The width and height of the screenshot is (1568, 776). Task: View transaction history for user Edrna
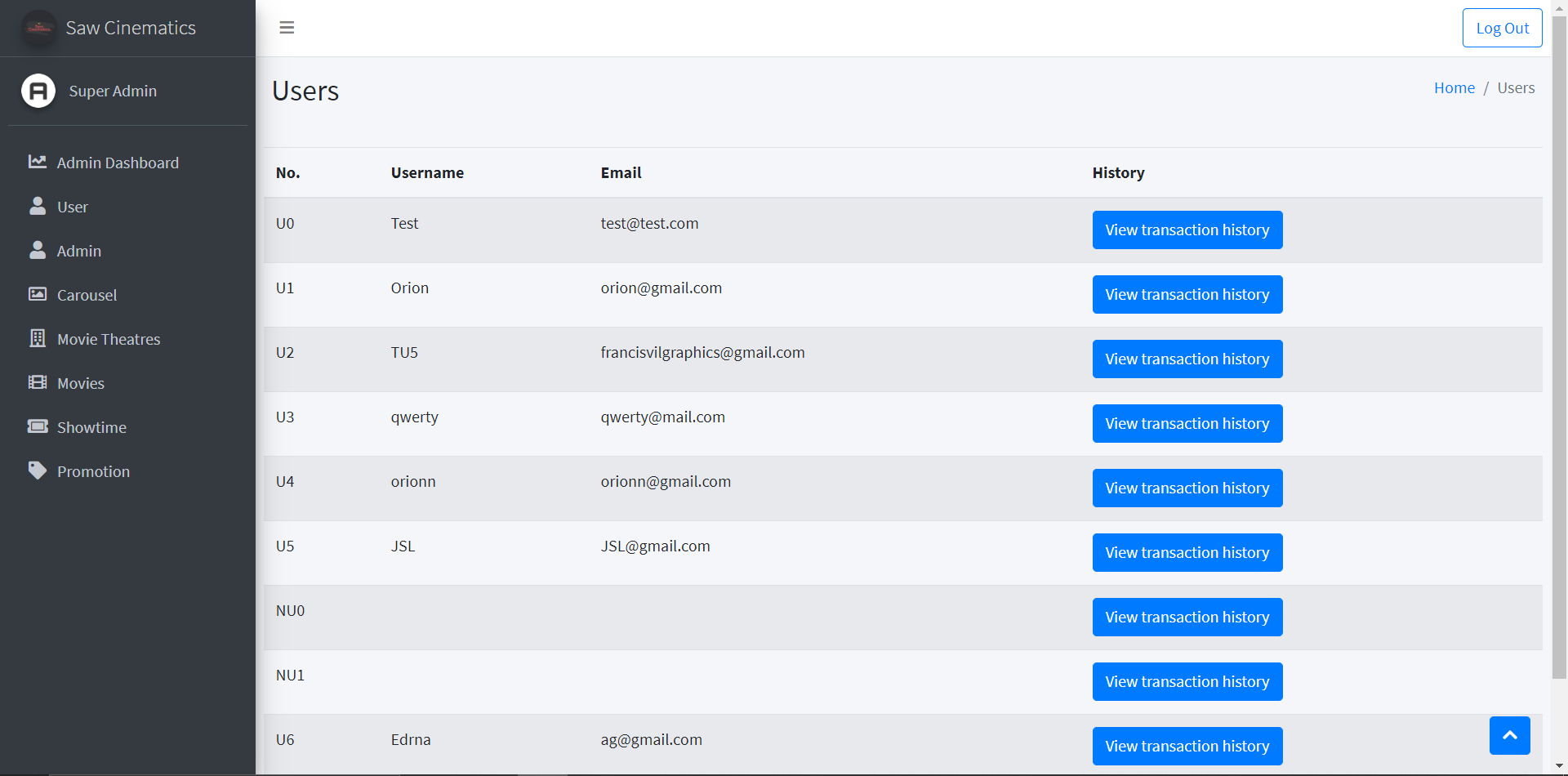pos(1187,747)
